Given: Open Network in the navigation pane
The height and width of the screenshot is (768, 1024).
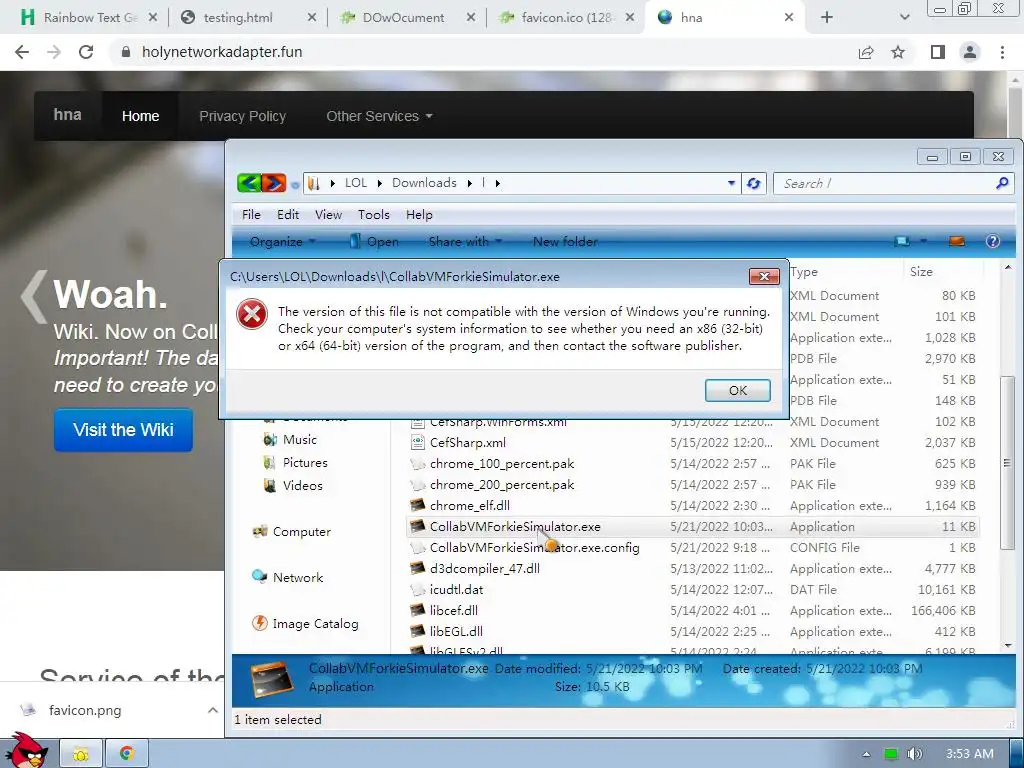Looking at the screenshot, I should (x=298, y=577).
